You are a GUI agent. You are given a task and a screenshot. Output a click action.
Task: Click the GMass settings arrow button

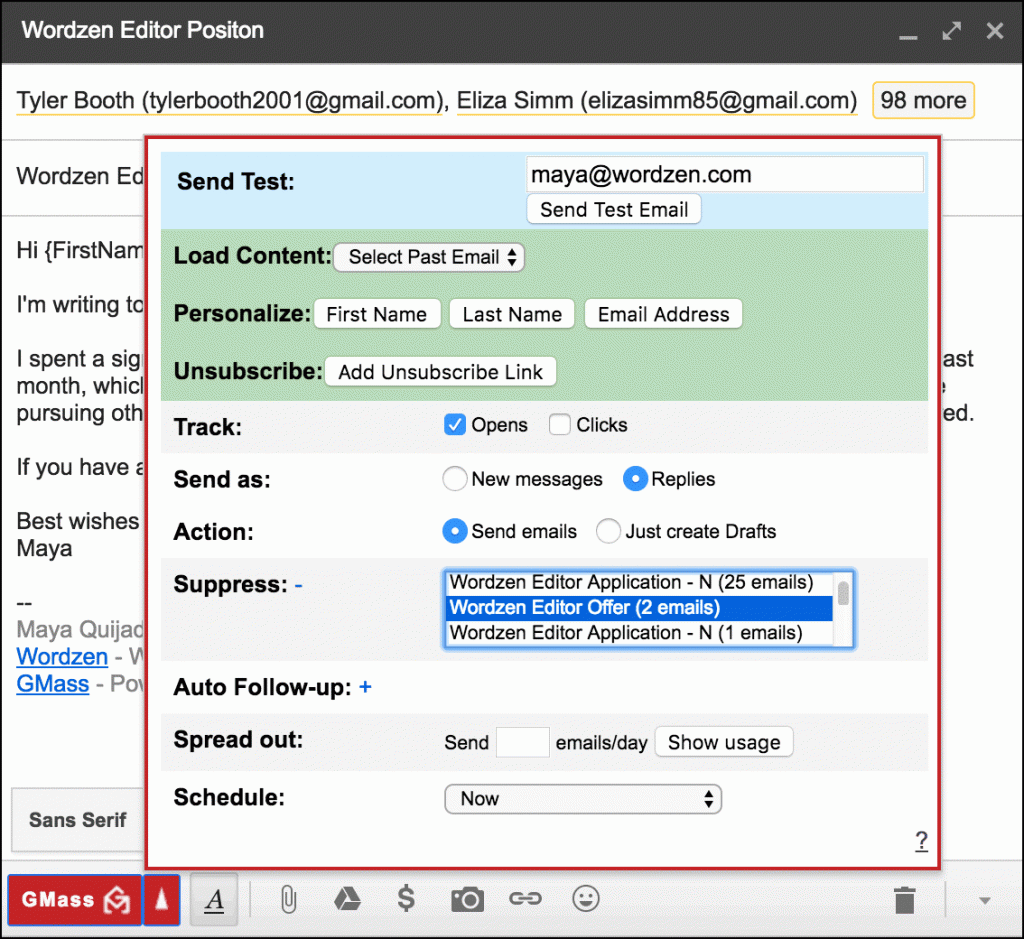161,899
